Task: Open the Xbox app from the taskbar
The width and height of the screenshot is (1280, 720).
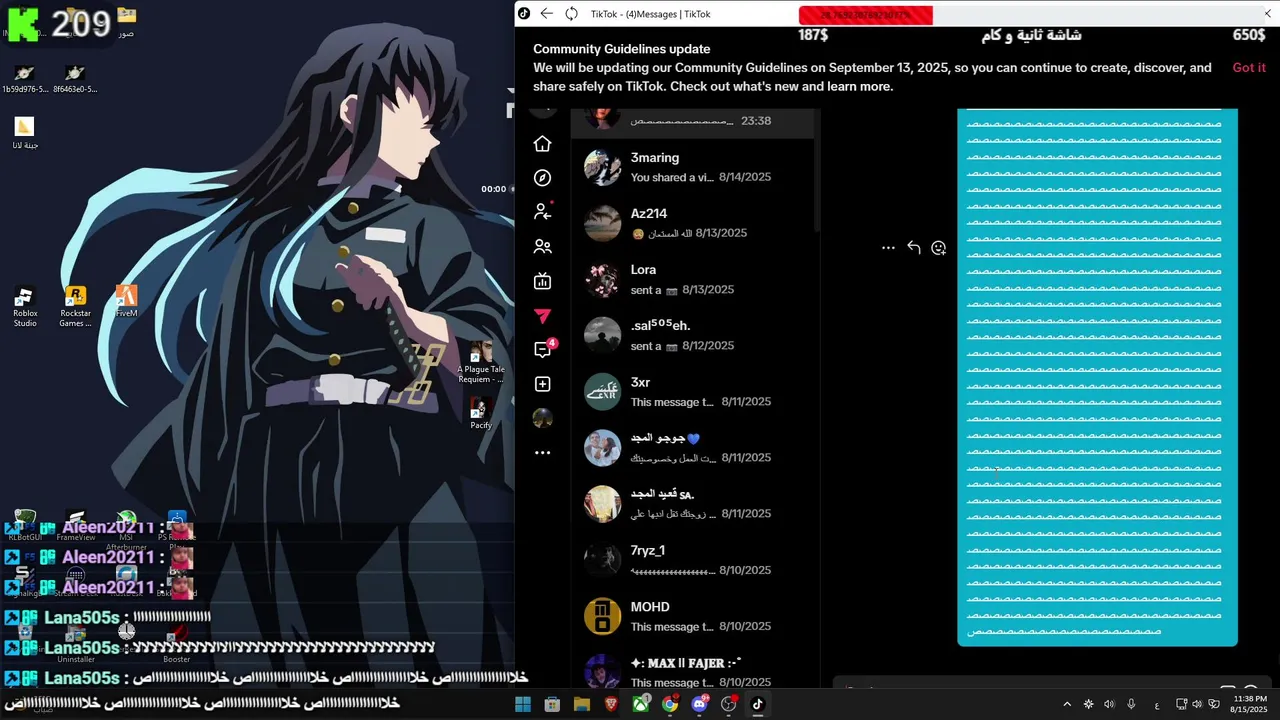Action: point(640,704)
